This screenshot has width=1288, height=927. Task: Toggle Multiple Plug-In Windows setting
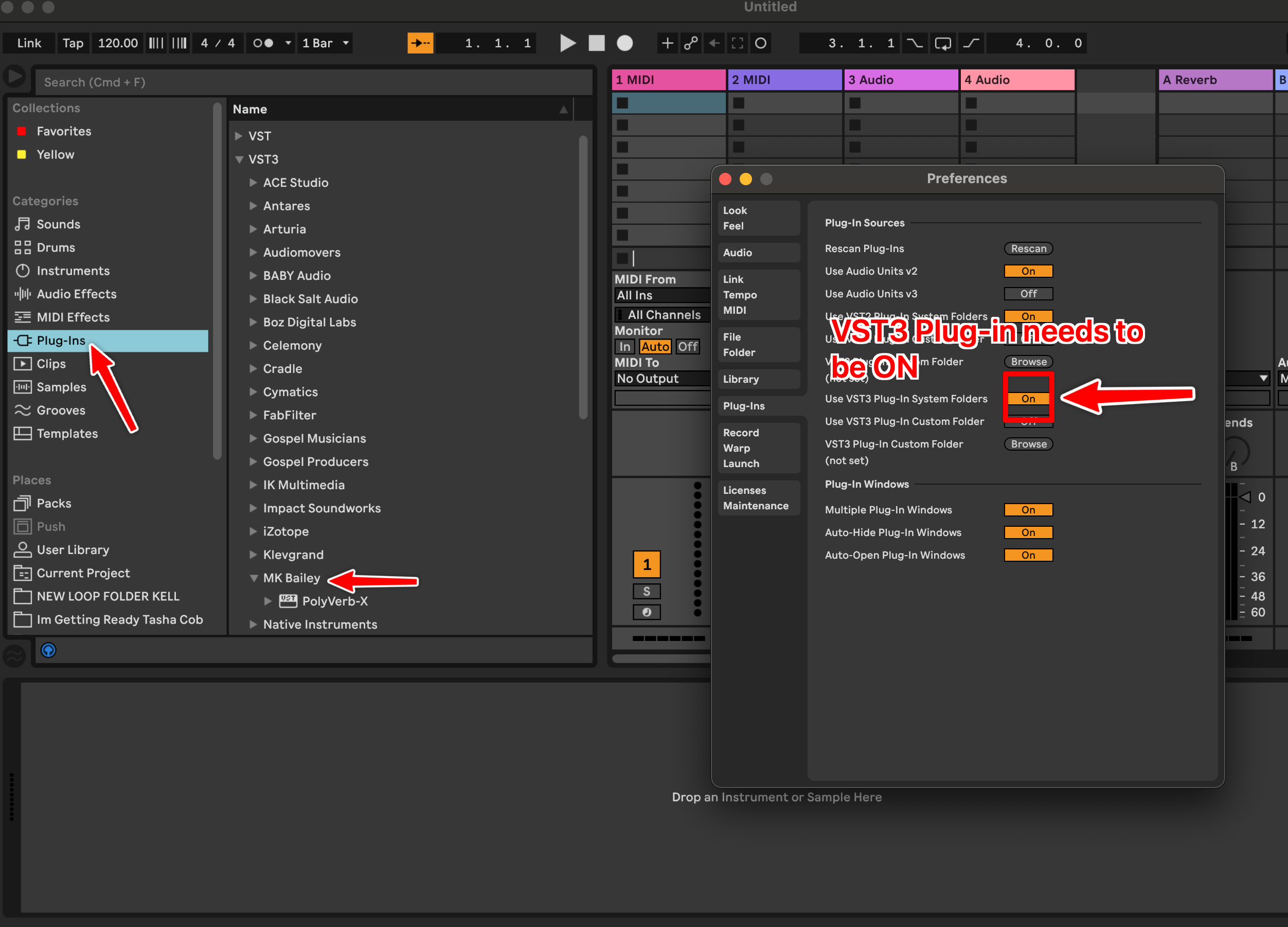tap(1028, 509)
